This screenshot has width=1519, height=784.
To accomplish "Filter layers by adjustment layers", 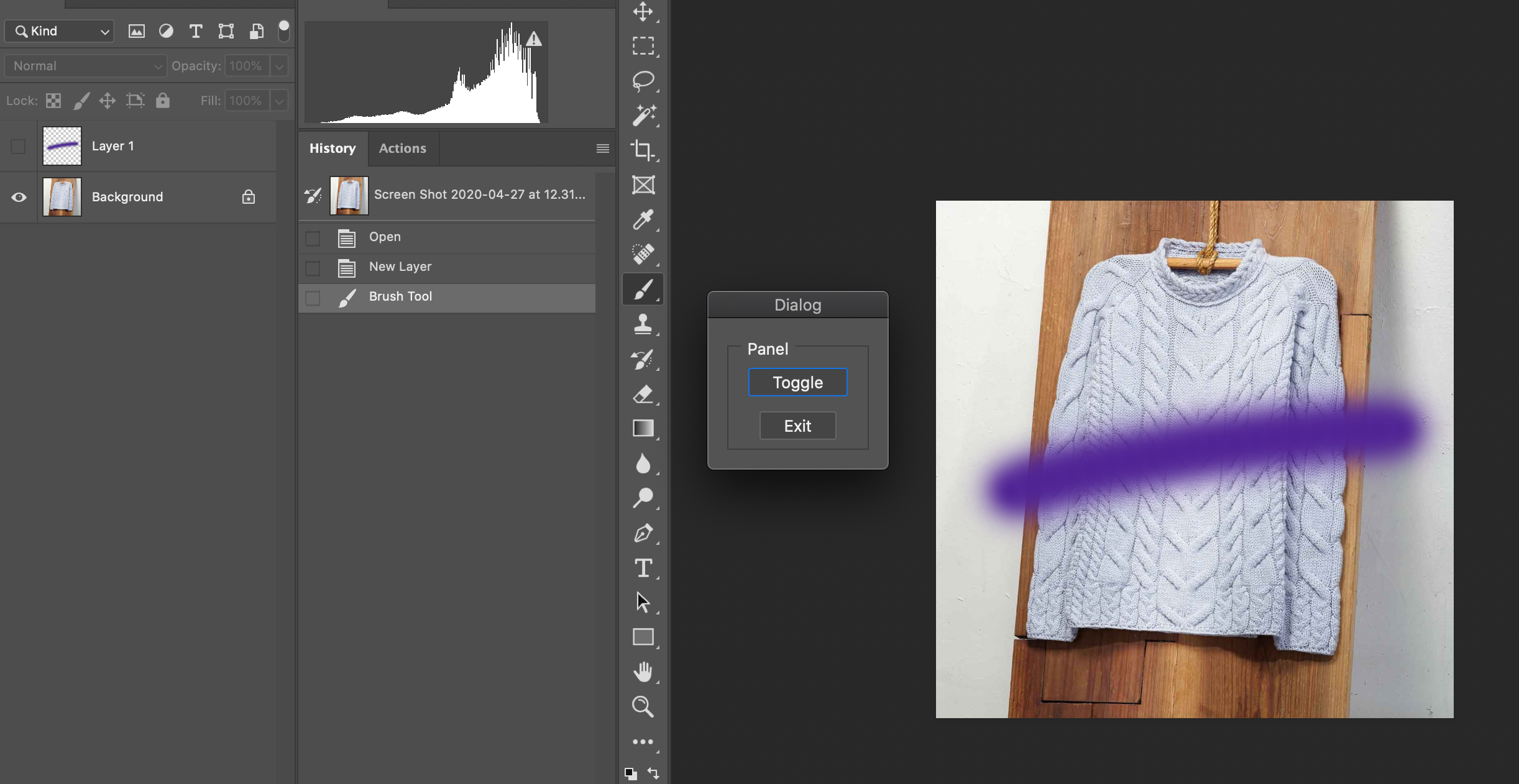I will click(166, 31).
